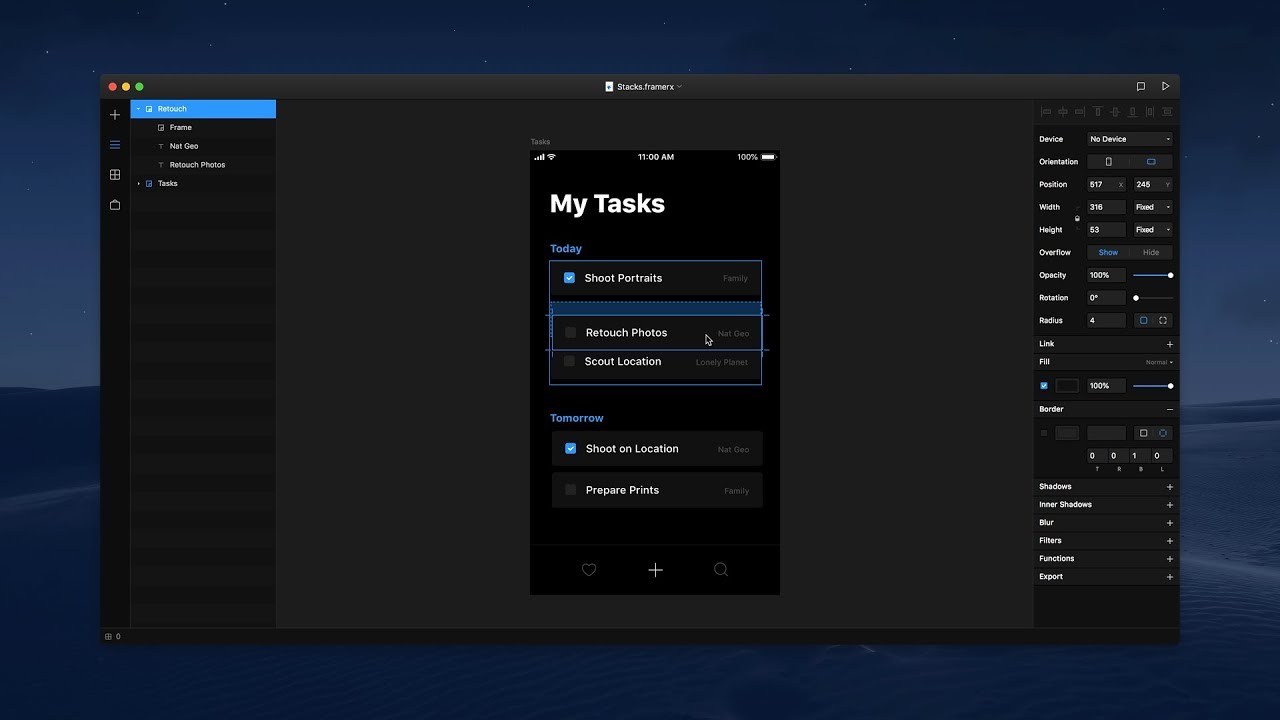
Task: Uncheck the Shoot Portraits checkbox
Action: click(569, 278)
